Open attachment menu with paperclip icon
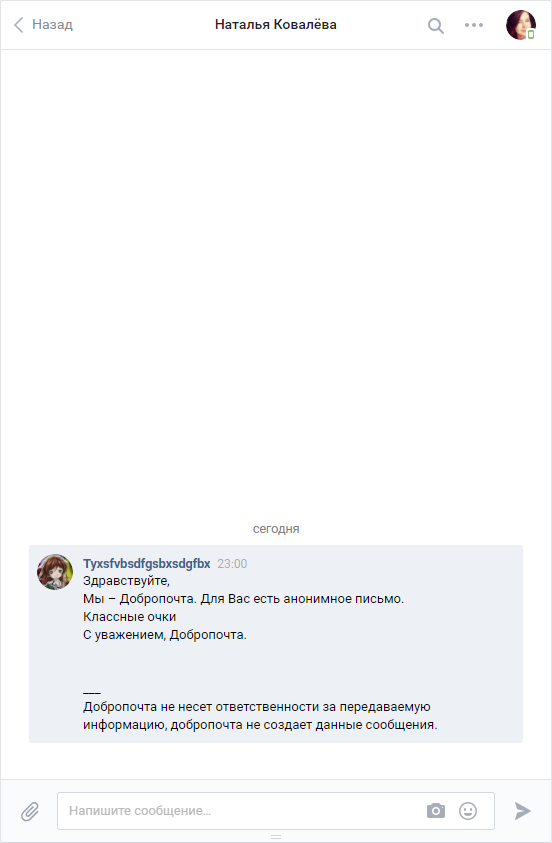 click(x=30, y=811)
